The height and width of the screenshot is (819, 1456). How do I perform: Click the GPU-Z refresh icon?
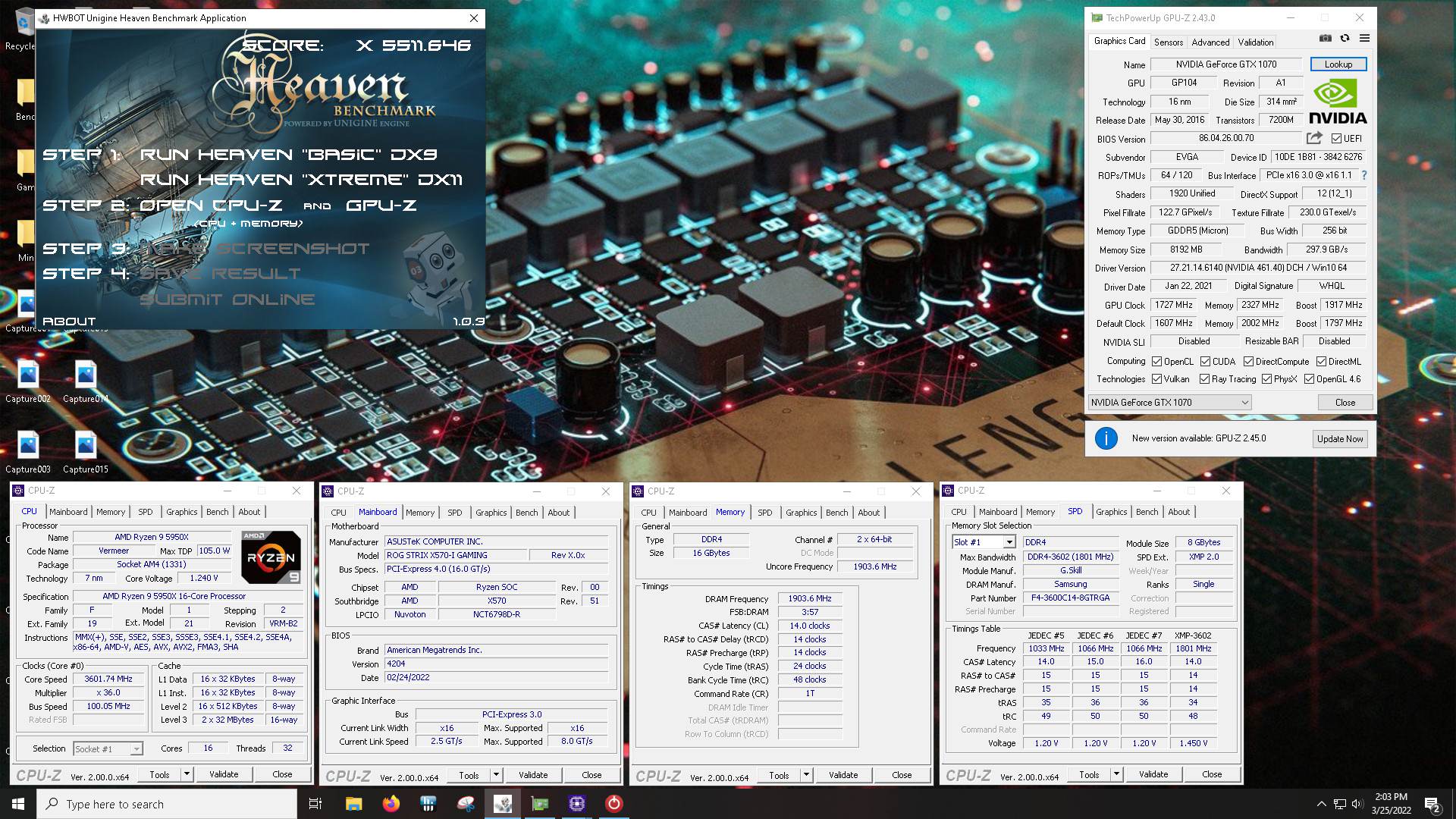pos(1345,38)
